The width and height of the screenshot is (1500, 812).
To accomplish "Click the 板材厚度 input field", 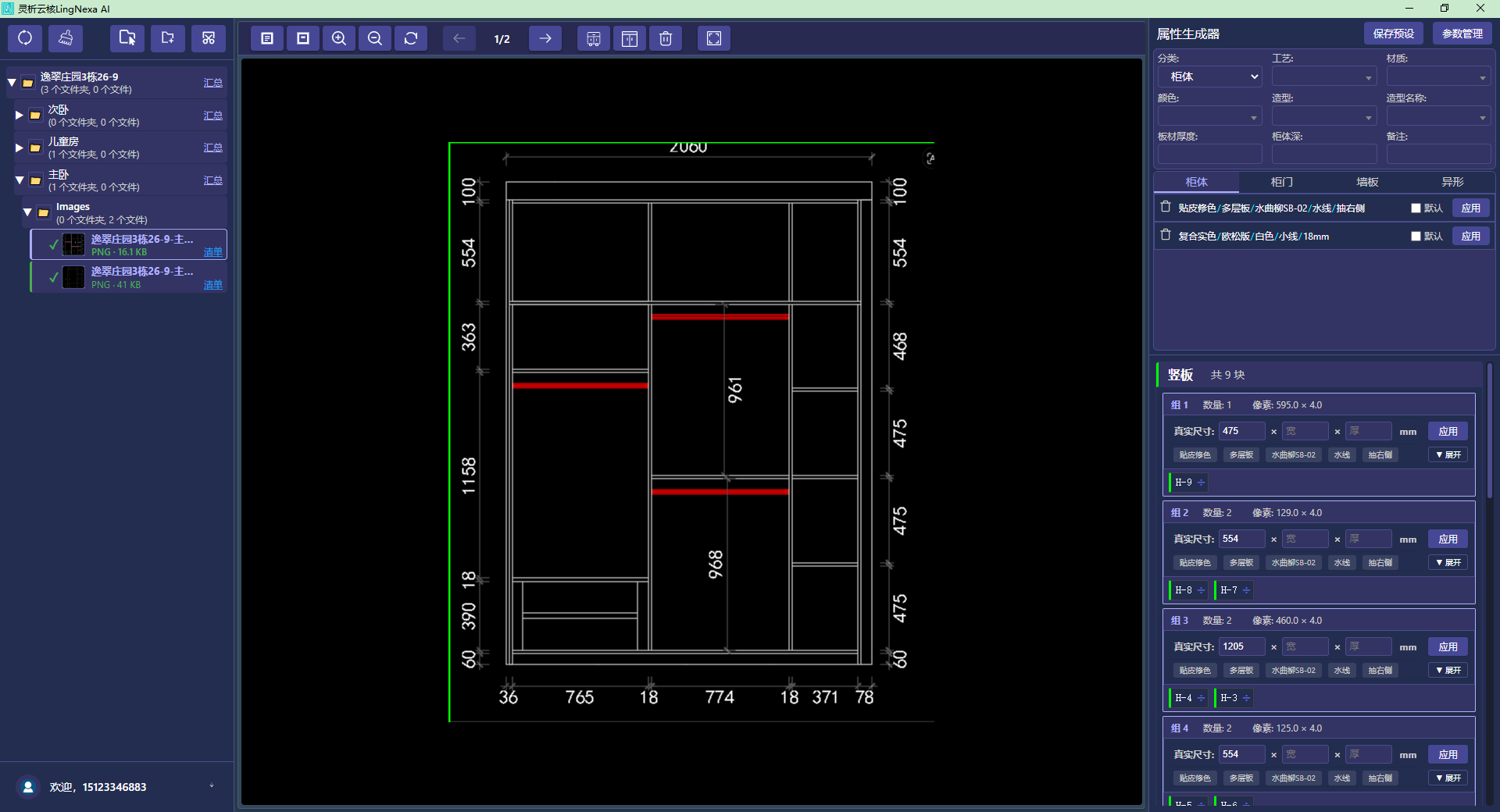I will point(1209,154).
